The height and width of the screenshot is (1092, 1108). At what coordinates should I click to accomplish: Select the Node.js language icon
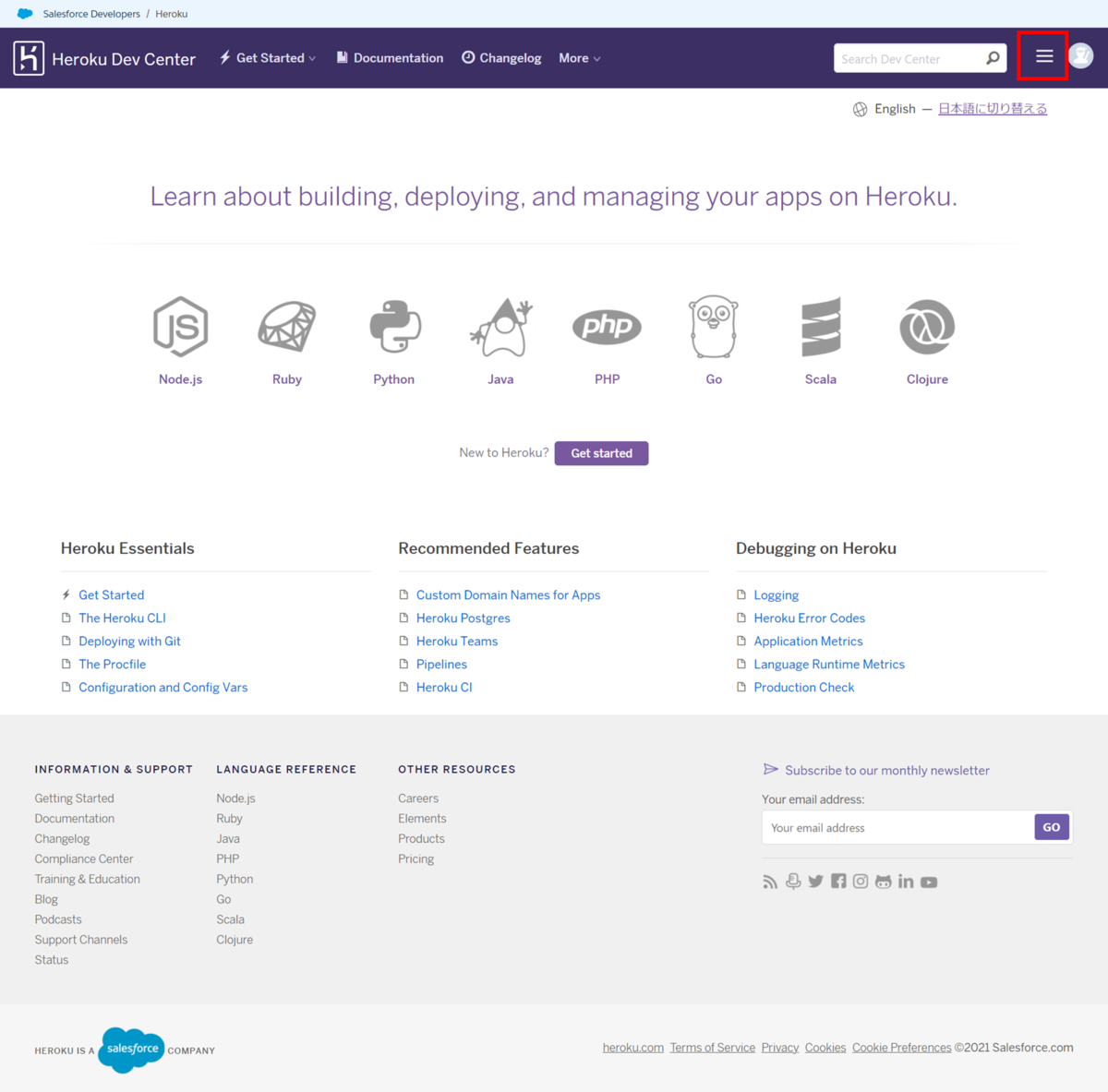coord(180,327)
